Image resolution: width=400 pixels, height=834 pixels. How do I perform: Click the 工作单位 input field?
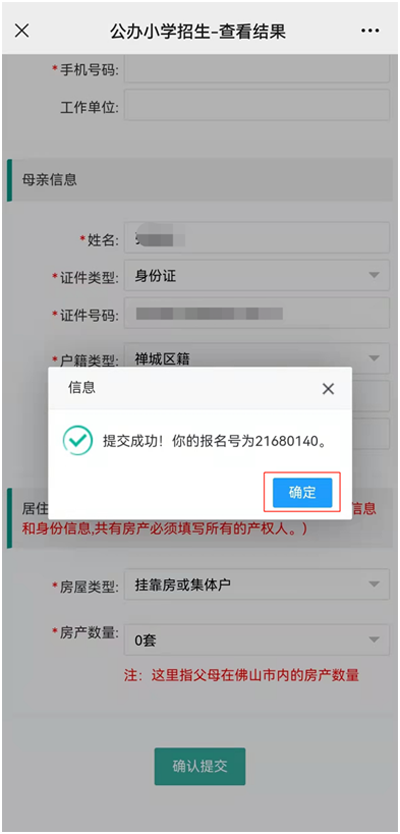click(257, 105)
